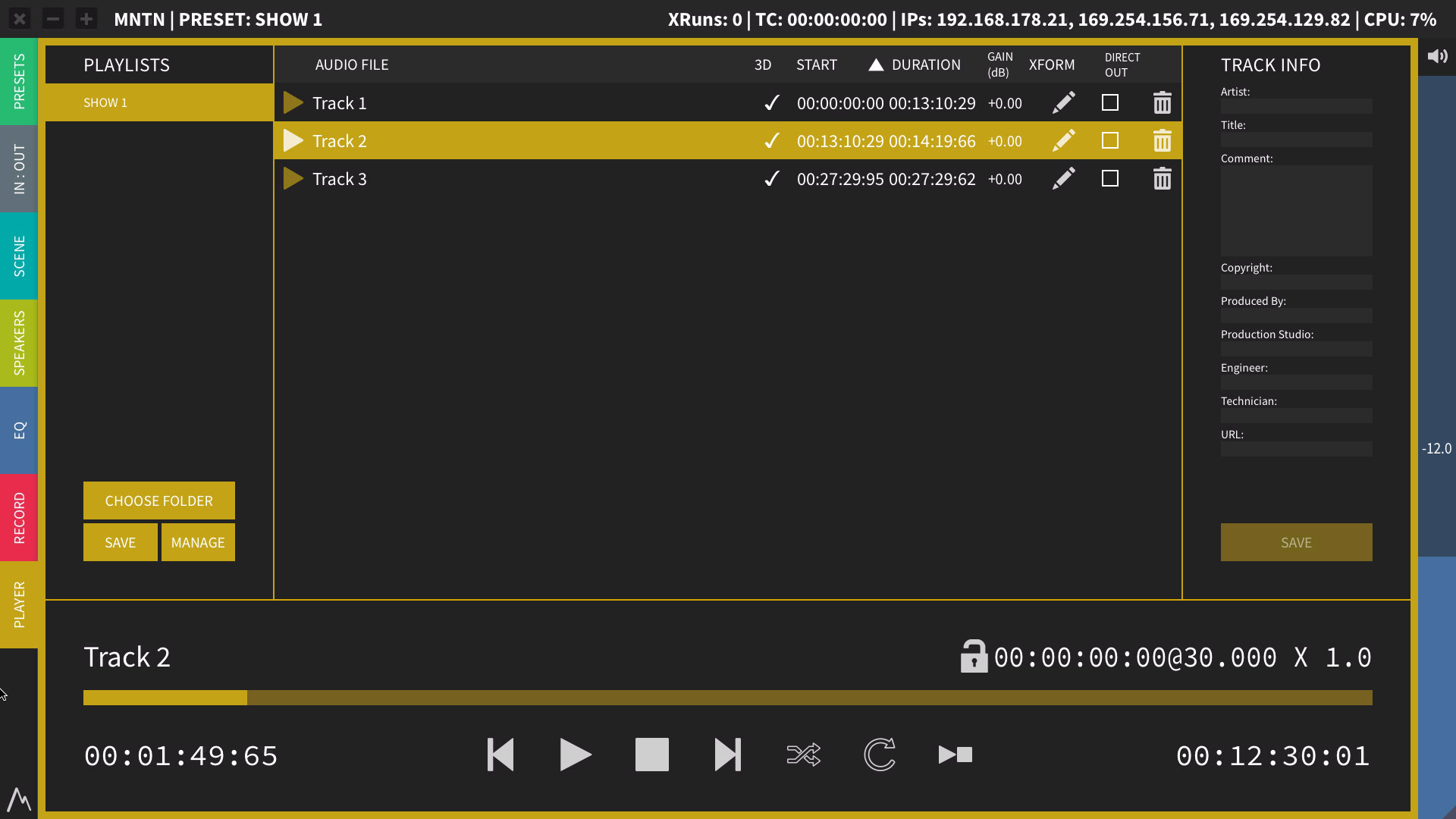
Task: Play Track 3 using its row arrow
Action: [x=293, y=178]
